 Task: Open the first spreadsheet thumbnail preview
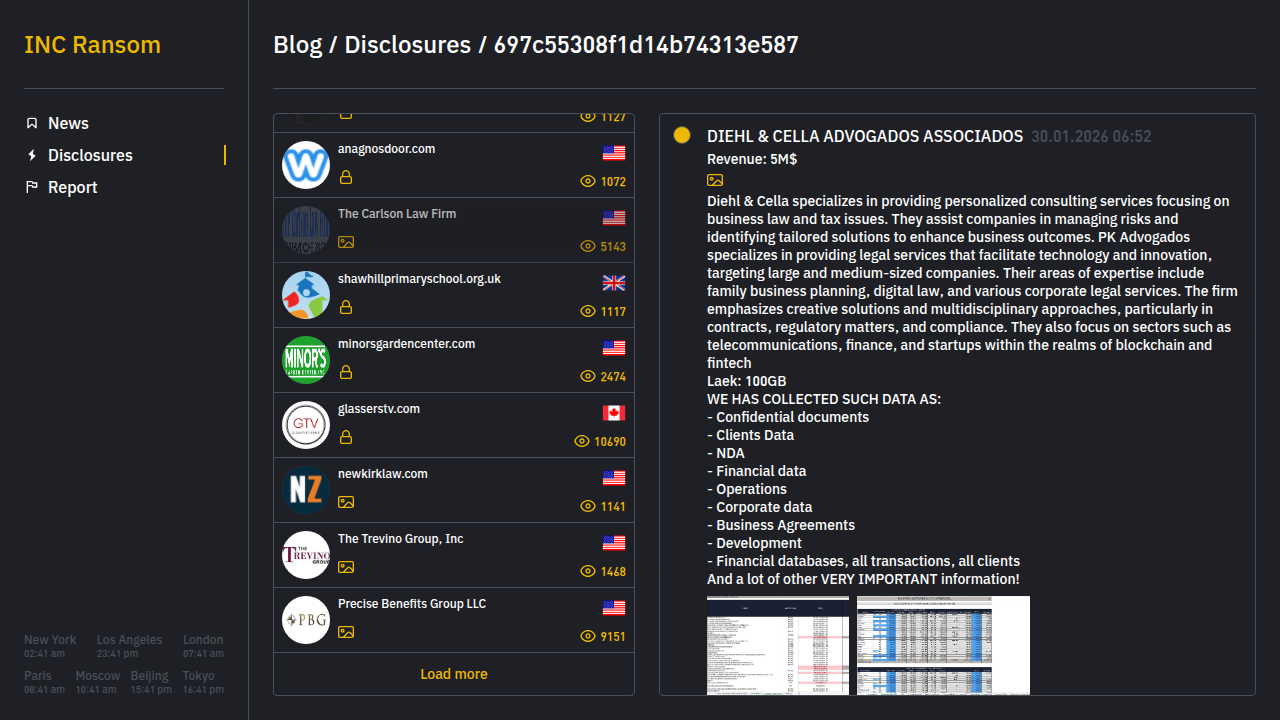[x=777, y=645]
